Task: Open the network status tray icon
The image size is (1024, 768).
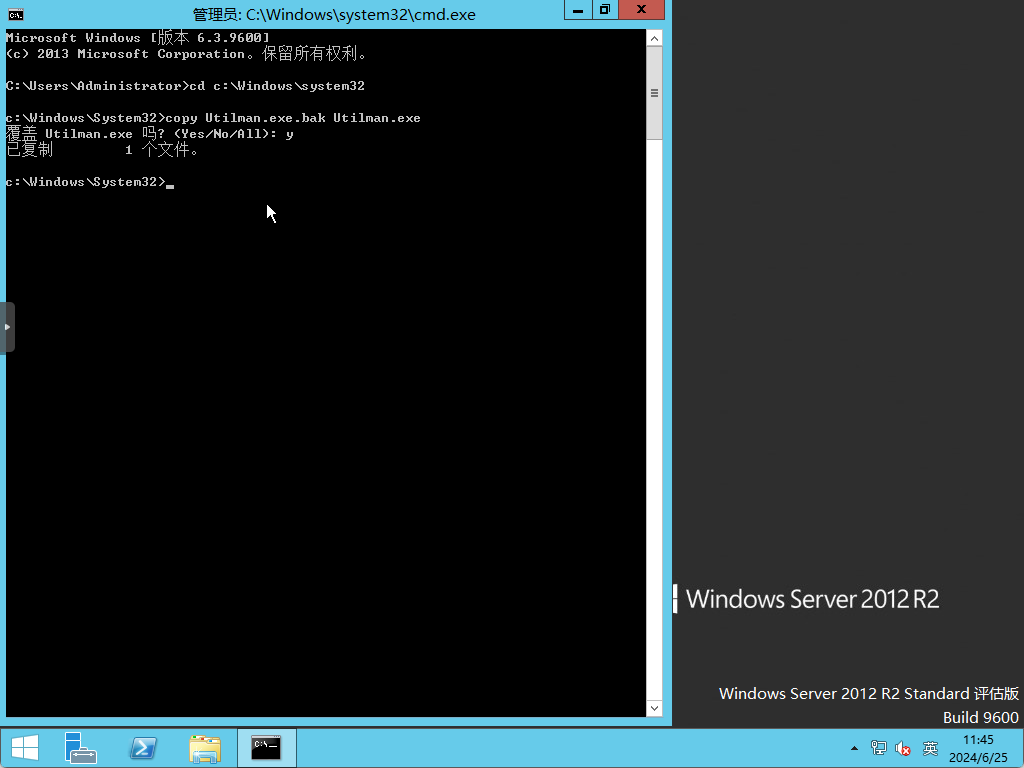Action: 878,748
